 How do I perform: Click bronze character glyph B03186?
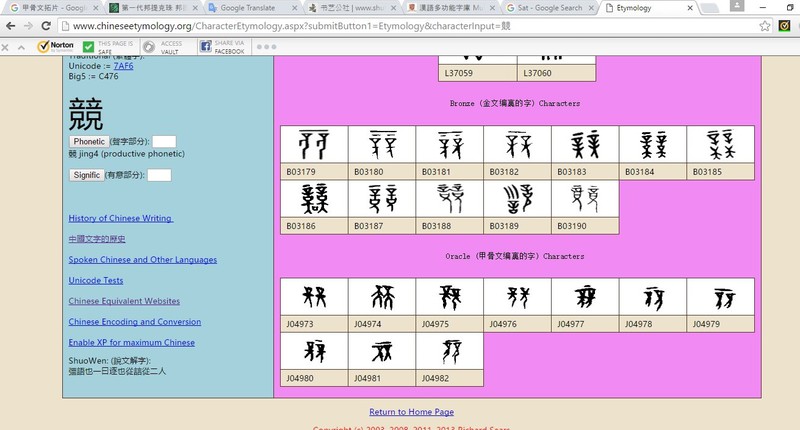coord(314,204)
